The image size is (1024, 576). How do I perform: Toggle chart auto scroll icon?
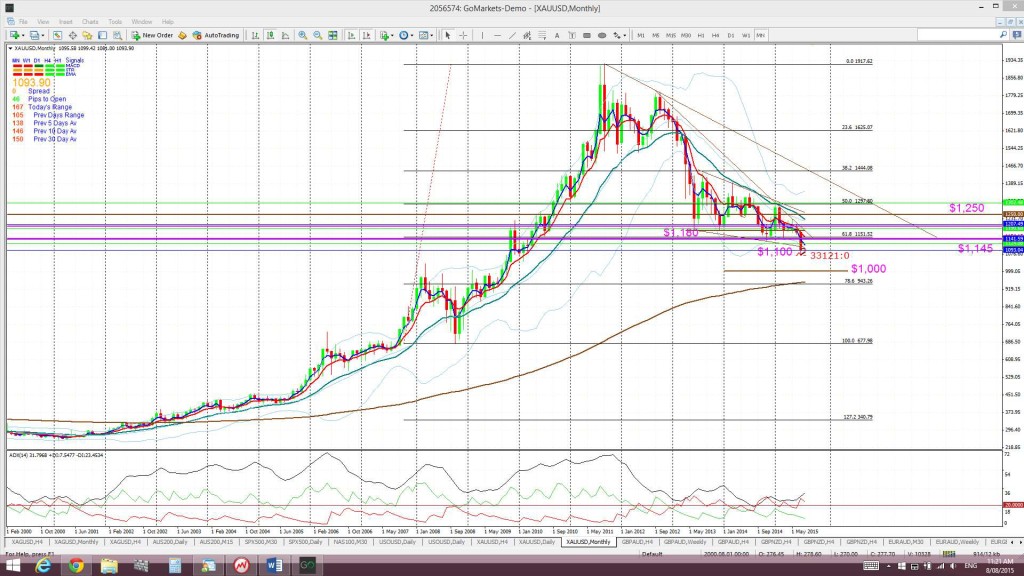351,35
